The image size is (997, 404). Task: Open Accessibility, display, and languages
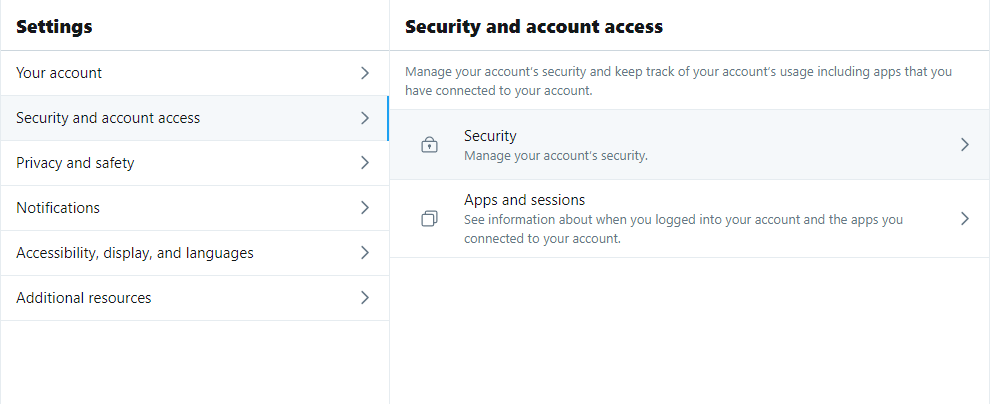tap(135, 253)
